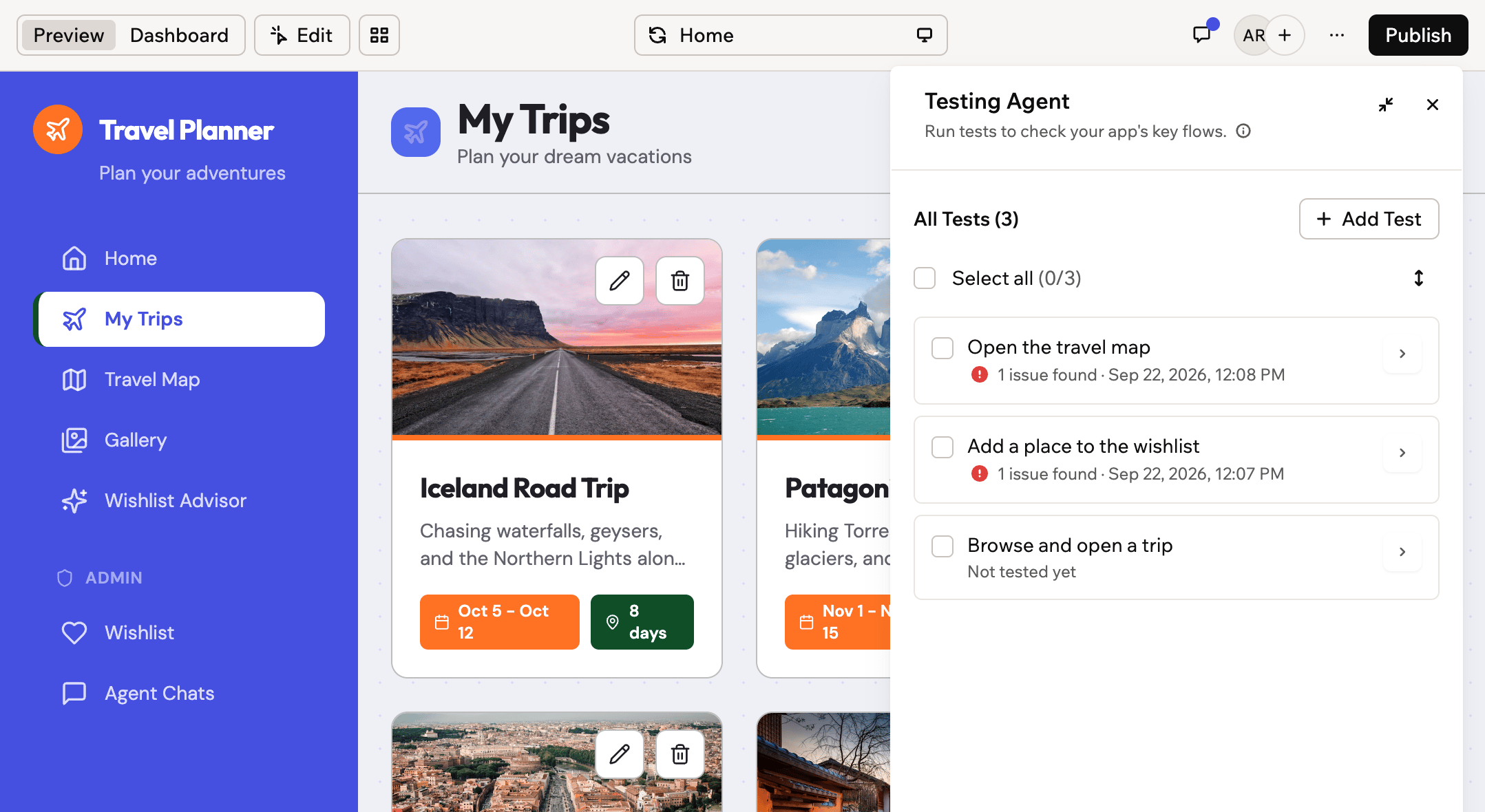Switch to the Dashboard tab
Screen dimensions: 1485x812
179,35
